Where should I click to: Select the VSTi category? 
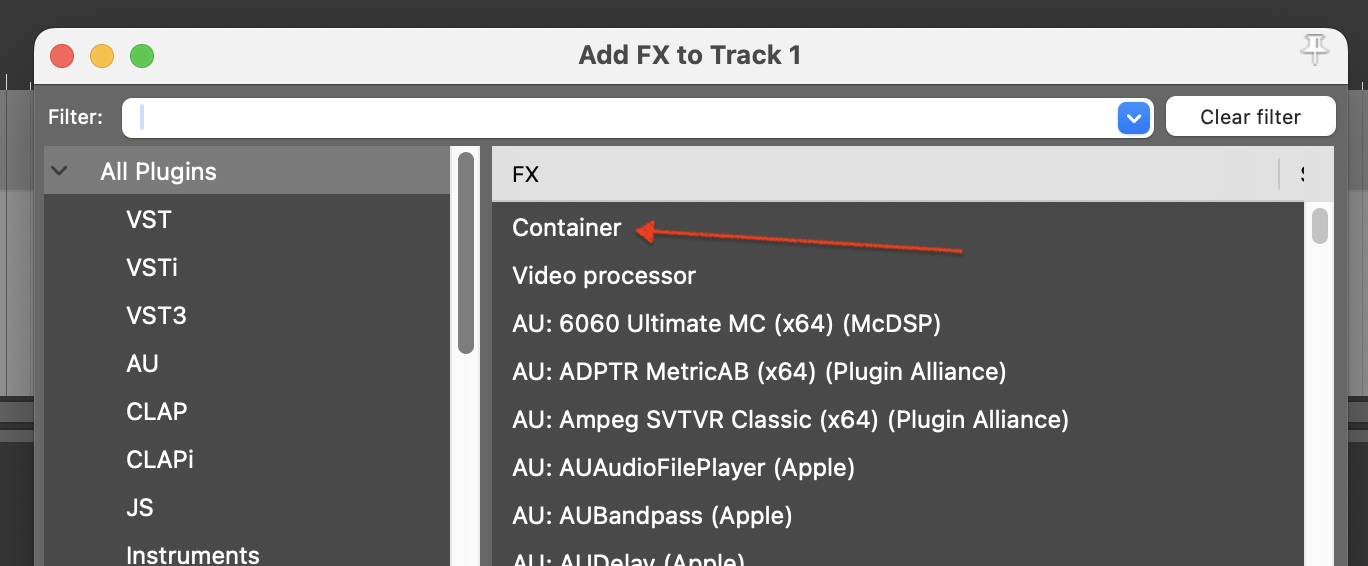pyautogui.click(x=152, y=267)
